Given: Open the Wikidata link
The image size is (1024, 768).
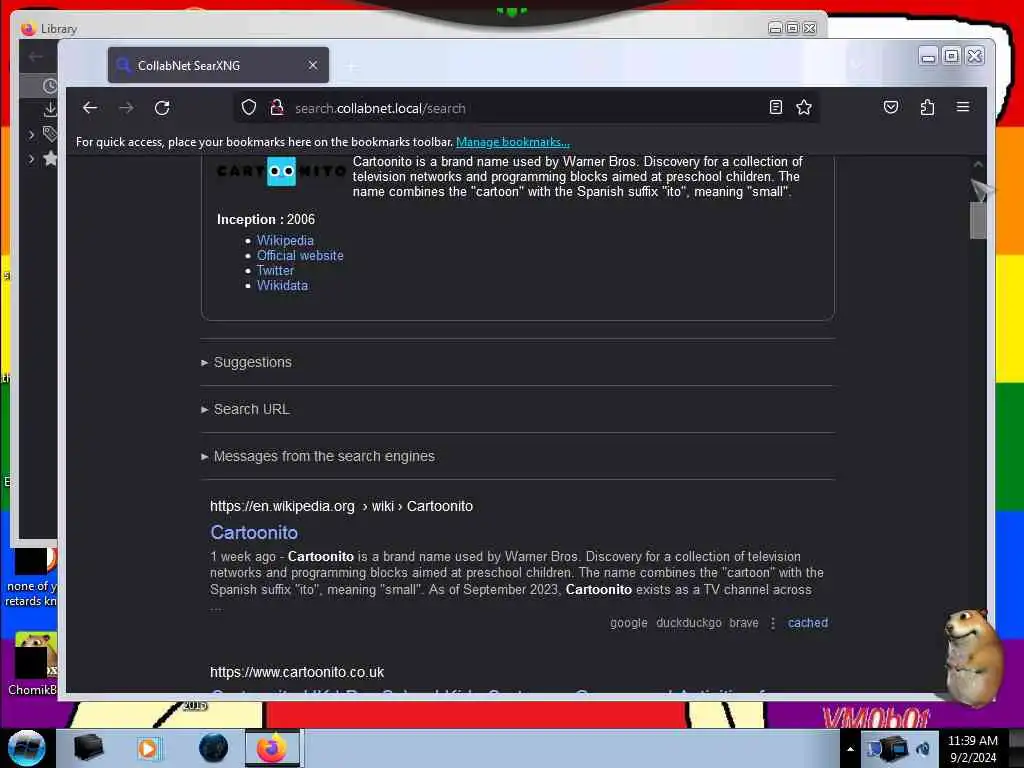Looking at the screenshot, I should click(282, 285).
